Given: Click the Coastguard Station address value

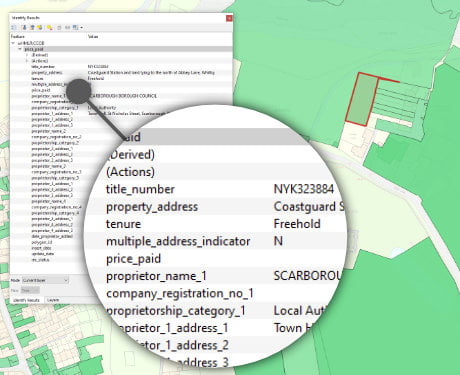Looking at the screenshot, I should (x=151, y=72).
